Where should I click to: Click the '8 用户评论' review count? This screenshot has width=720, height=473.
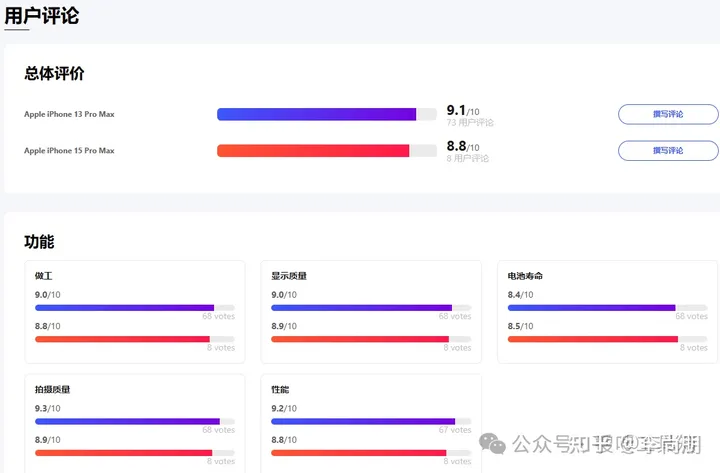[x=467, y=158]
